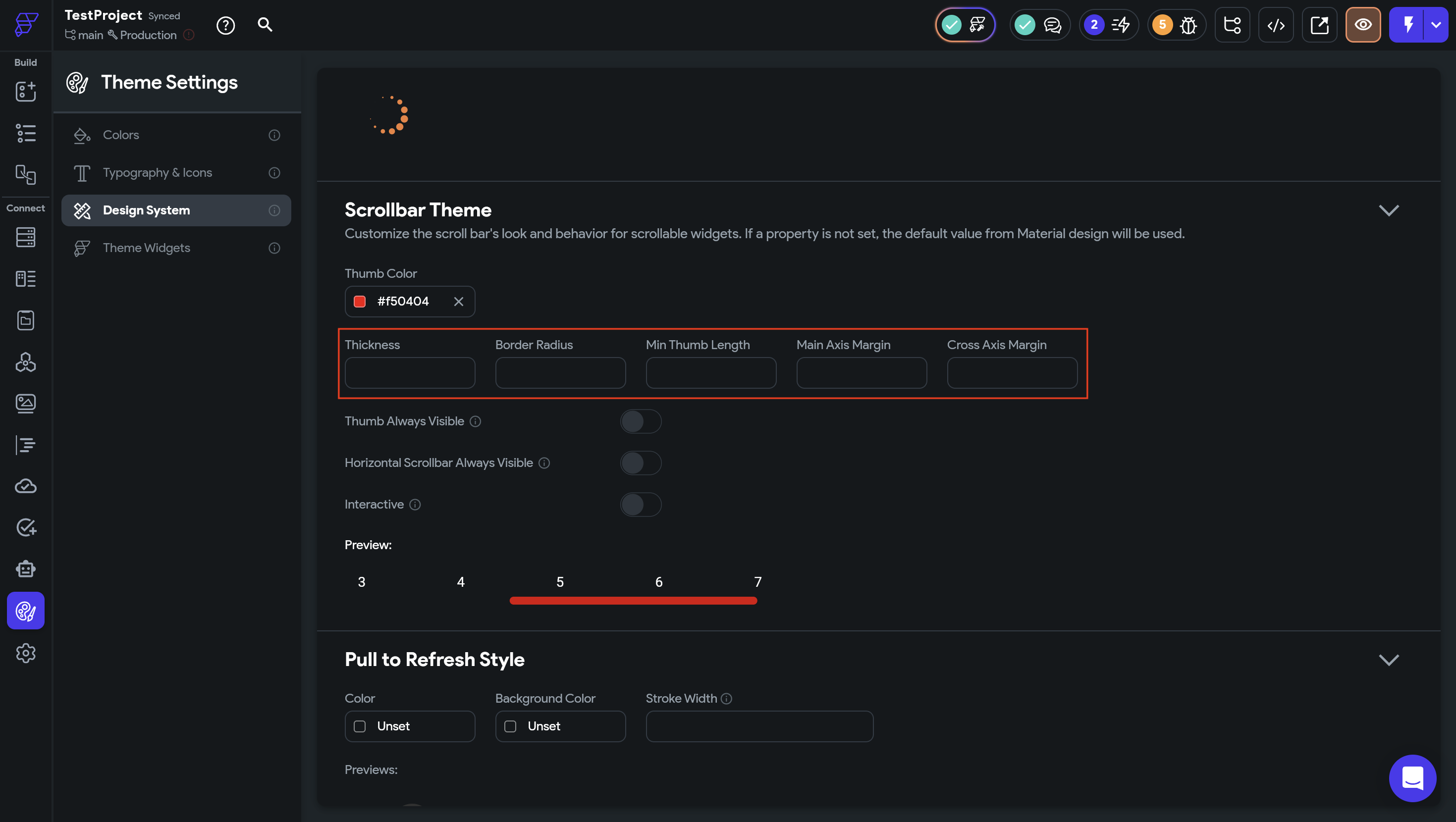
Task: Enable Thumb Always Visible switch
Action: (x=641, y=421)
